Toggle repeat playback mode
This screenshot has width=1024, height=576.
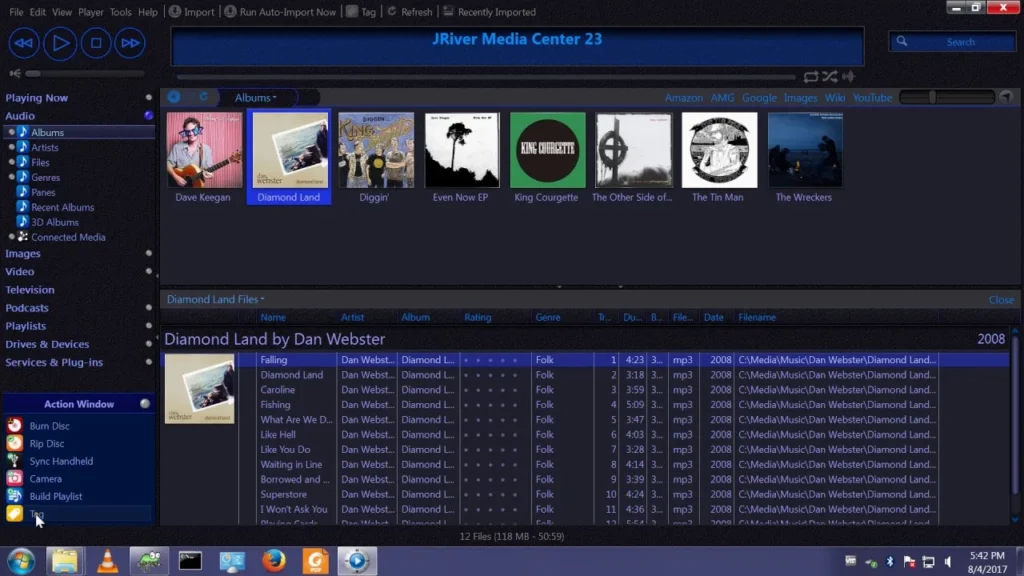812,75
